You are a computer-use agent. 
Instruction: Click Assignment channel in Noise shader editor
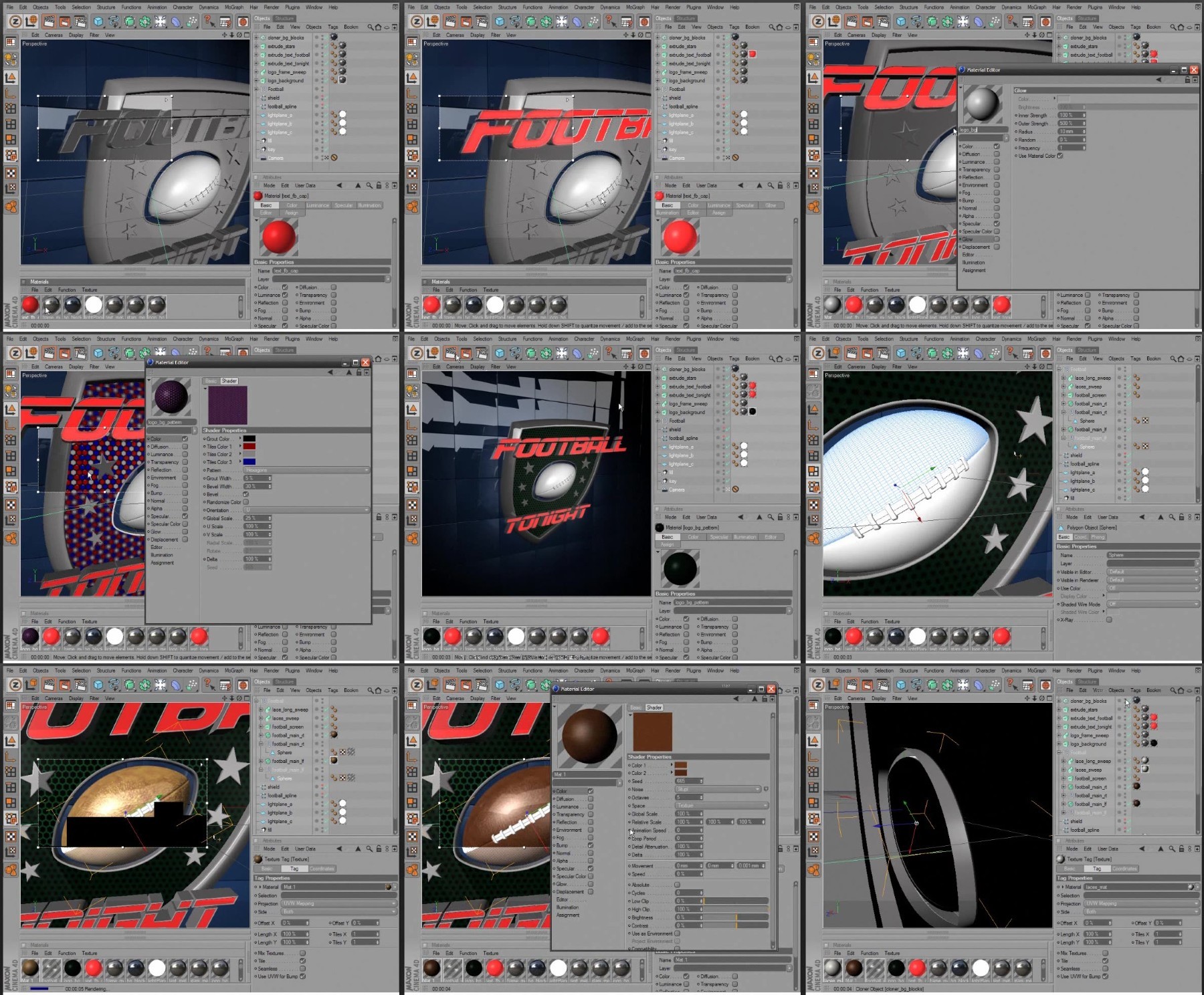pyautogui.click(x=568, y=915)
